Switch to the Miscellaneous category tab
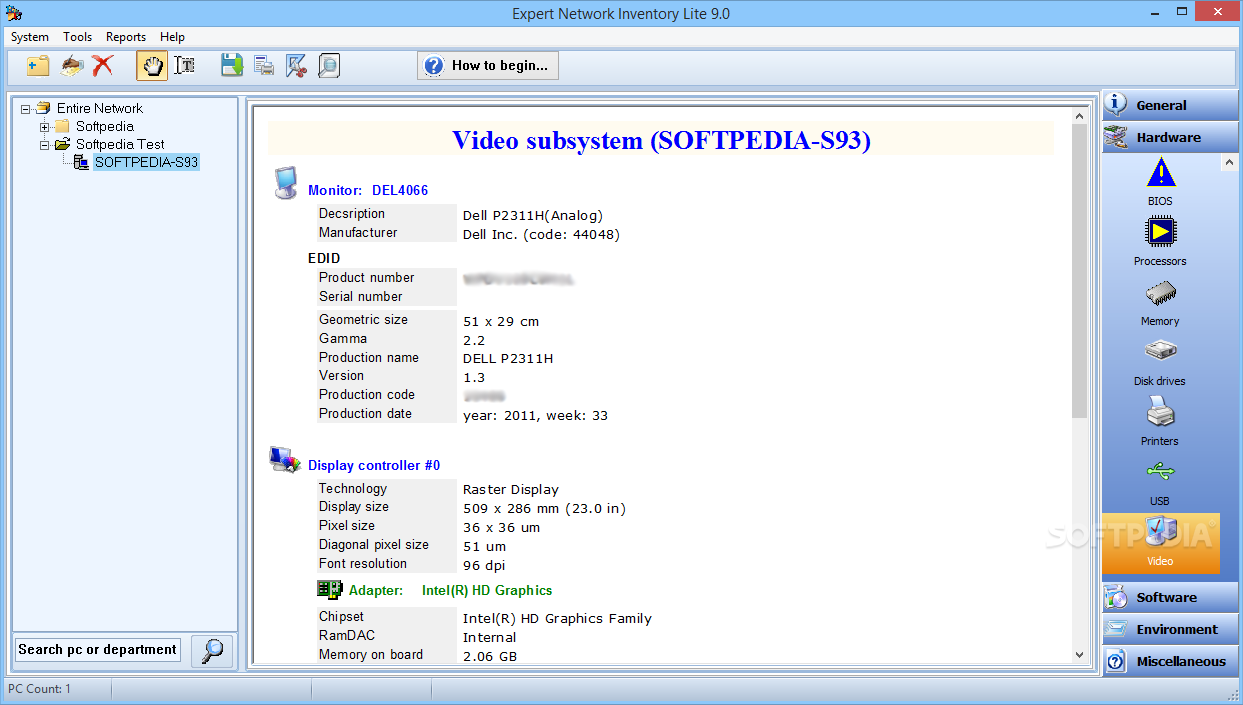The width and height of the screenshot is (1243, 705). [x=1170, y=661]
